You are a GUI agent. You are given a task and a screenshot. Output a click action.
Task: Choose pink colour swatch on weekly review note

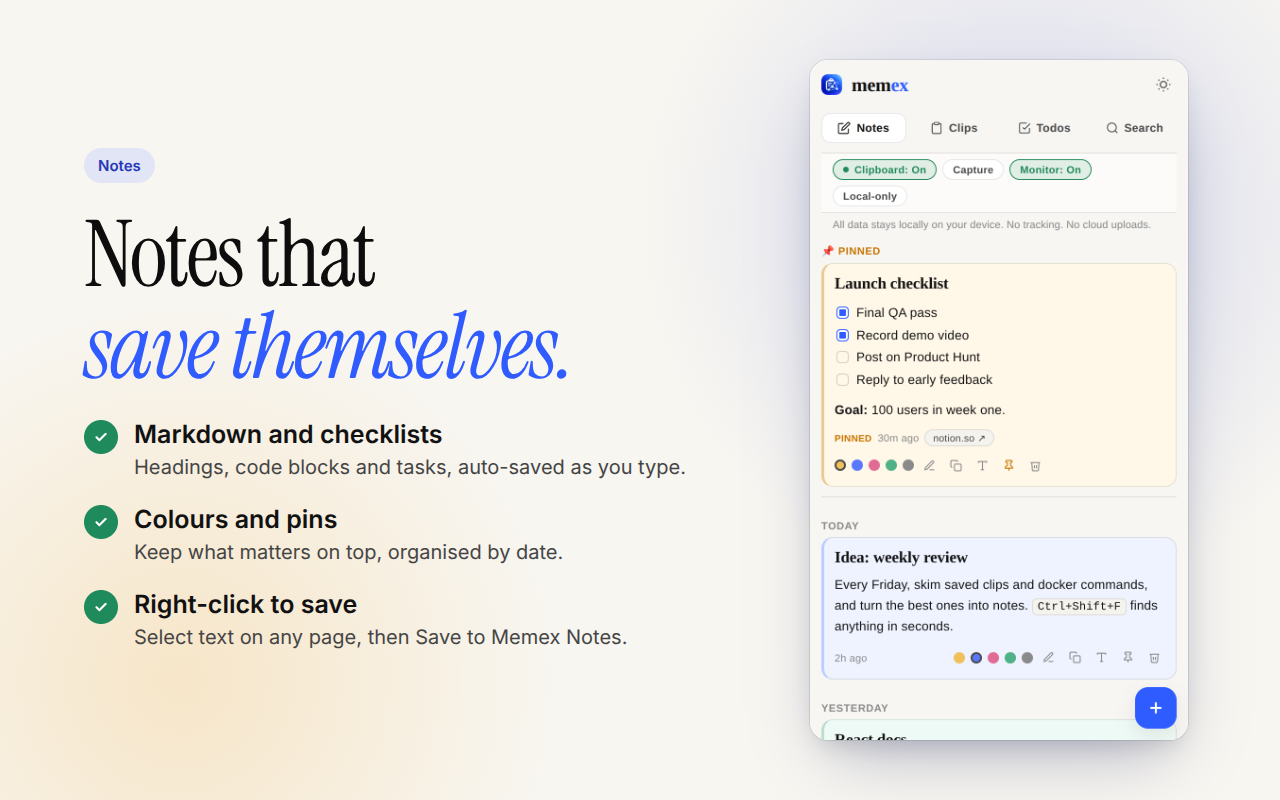993,658
